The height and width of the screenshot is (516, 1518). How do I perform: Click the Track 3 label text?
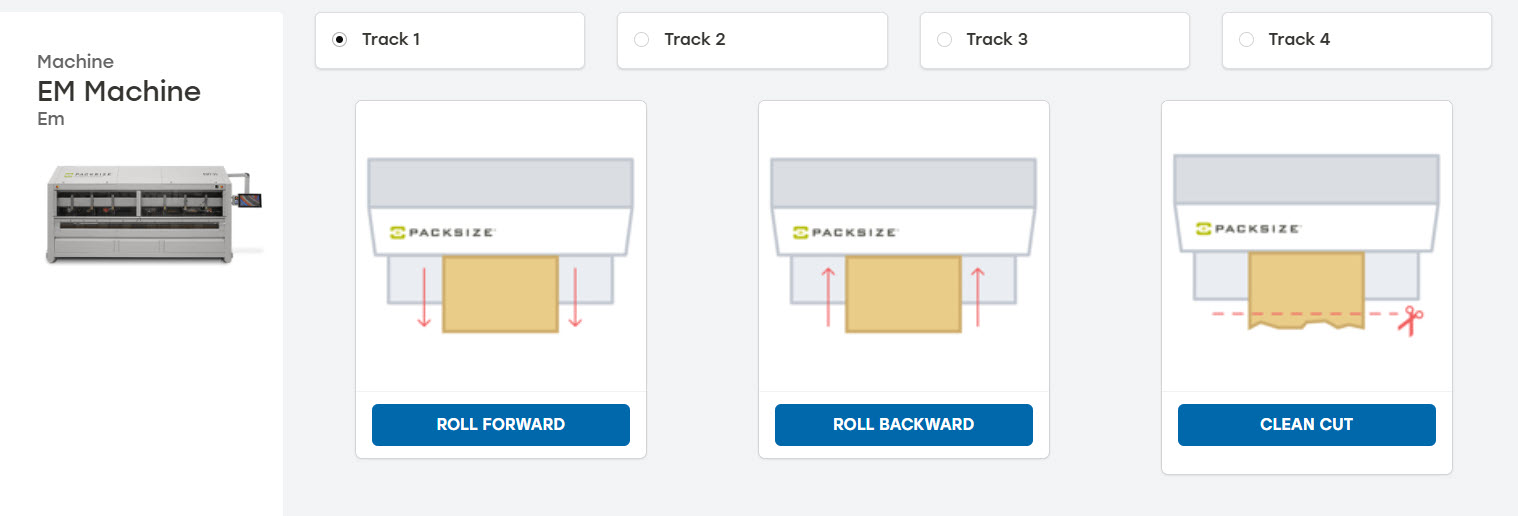pos(997,39)
